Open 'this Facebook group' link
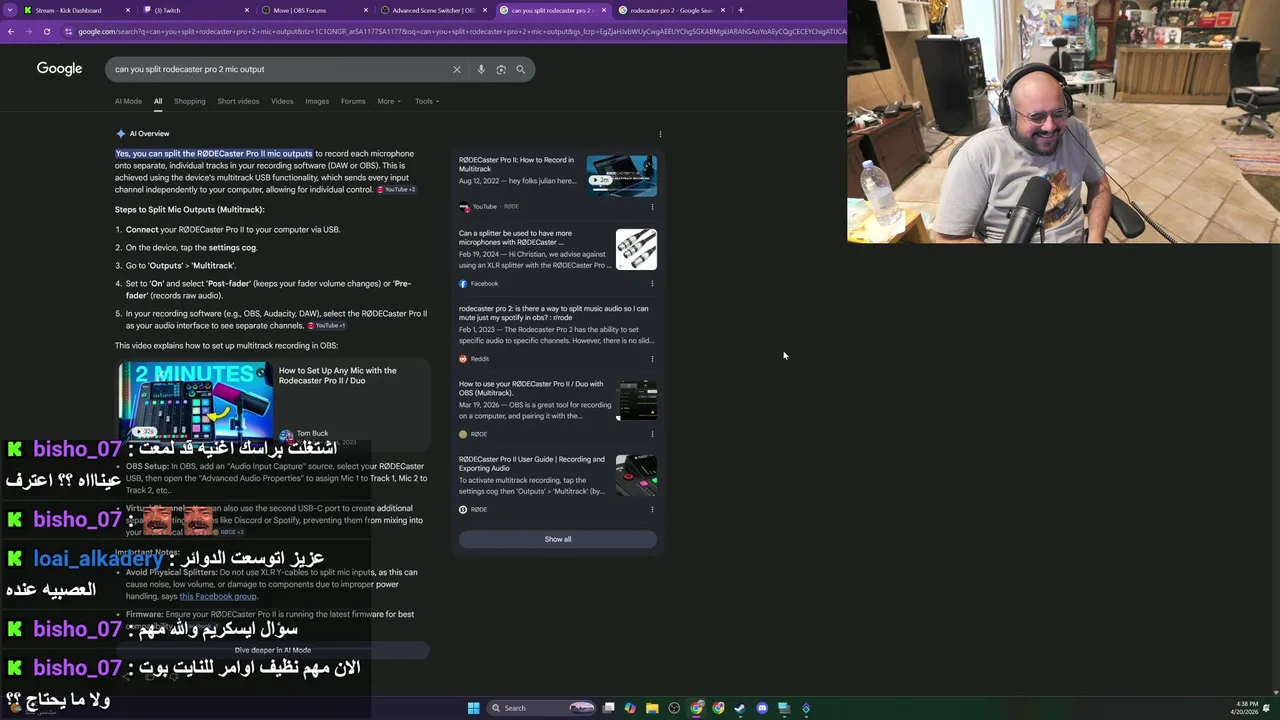1280x720 pixels. coord(217,596)
